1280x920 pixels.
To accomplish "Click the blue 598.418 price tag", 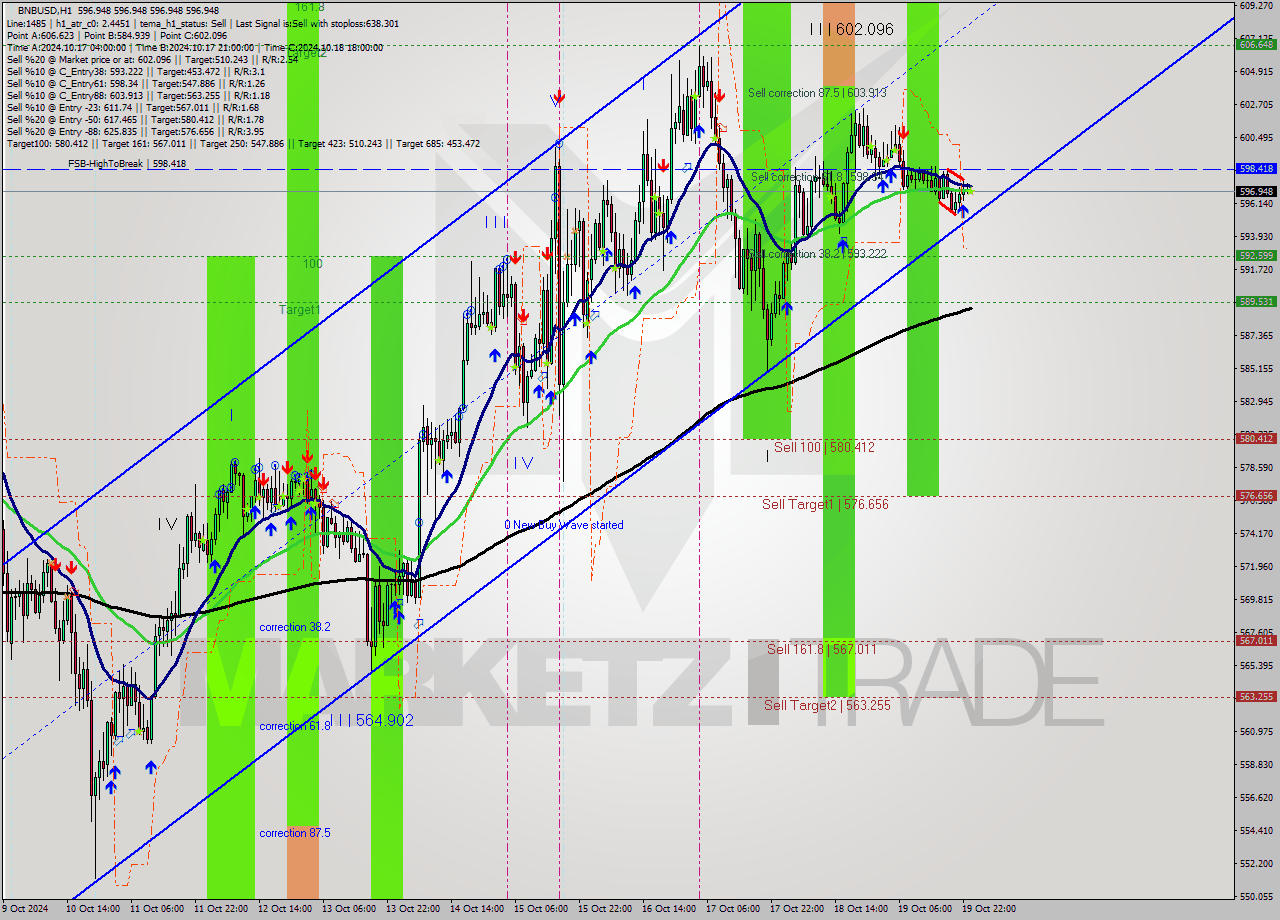I will pos(1256,169).
